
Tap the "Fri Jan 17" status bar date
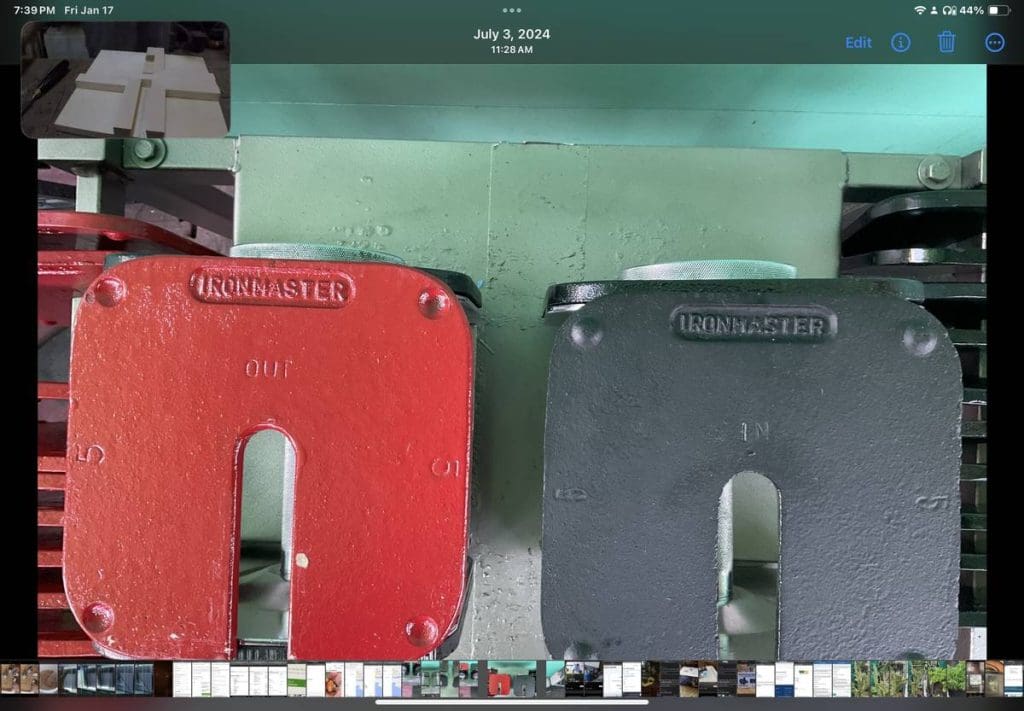click(x=89, y=10)
